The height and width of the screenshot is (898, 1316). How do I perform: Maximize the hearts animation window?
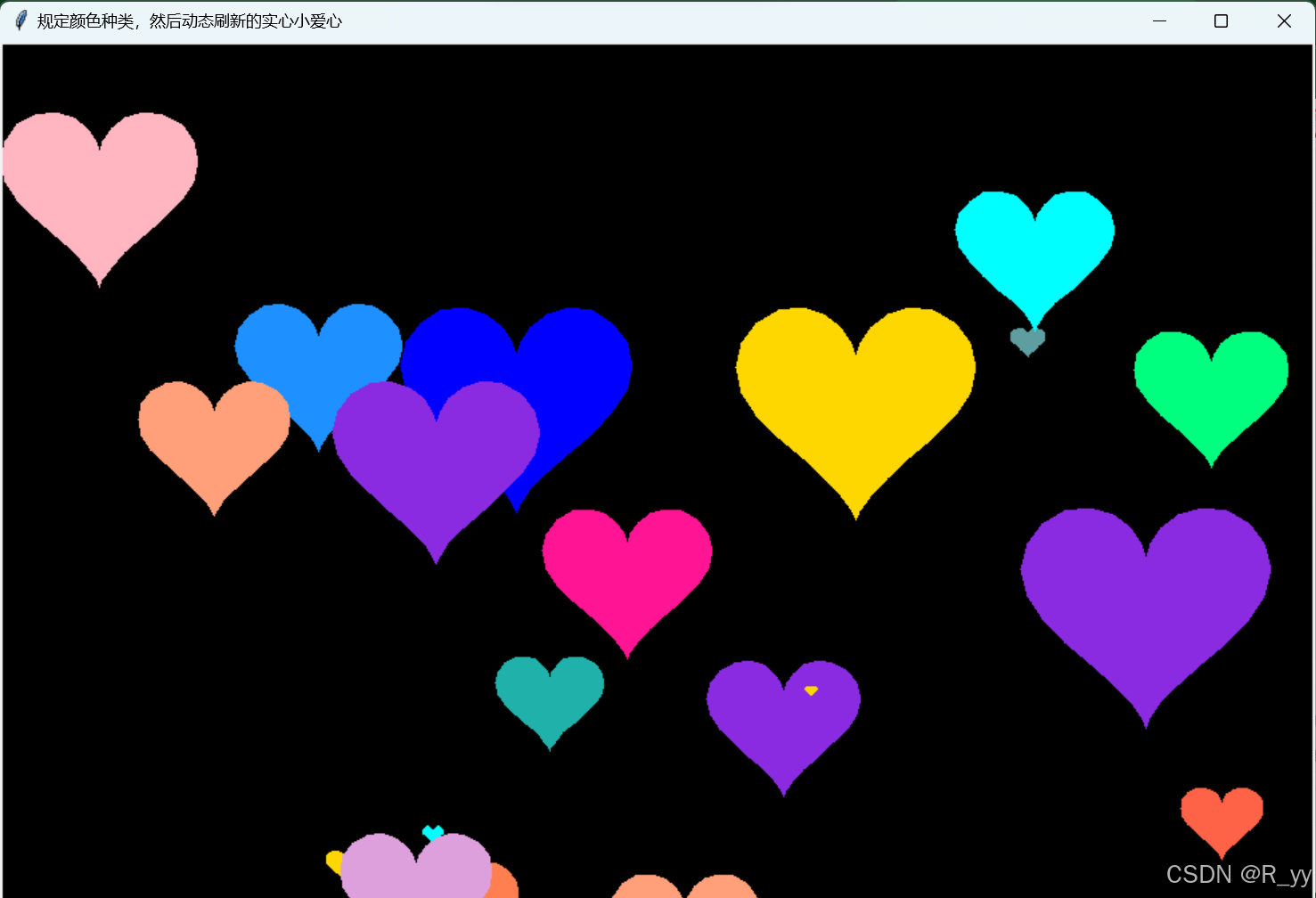(1222, 20)
